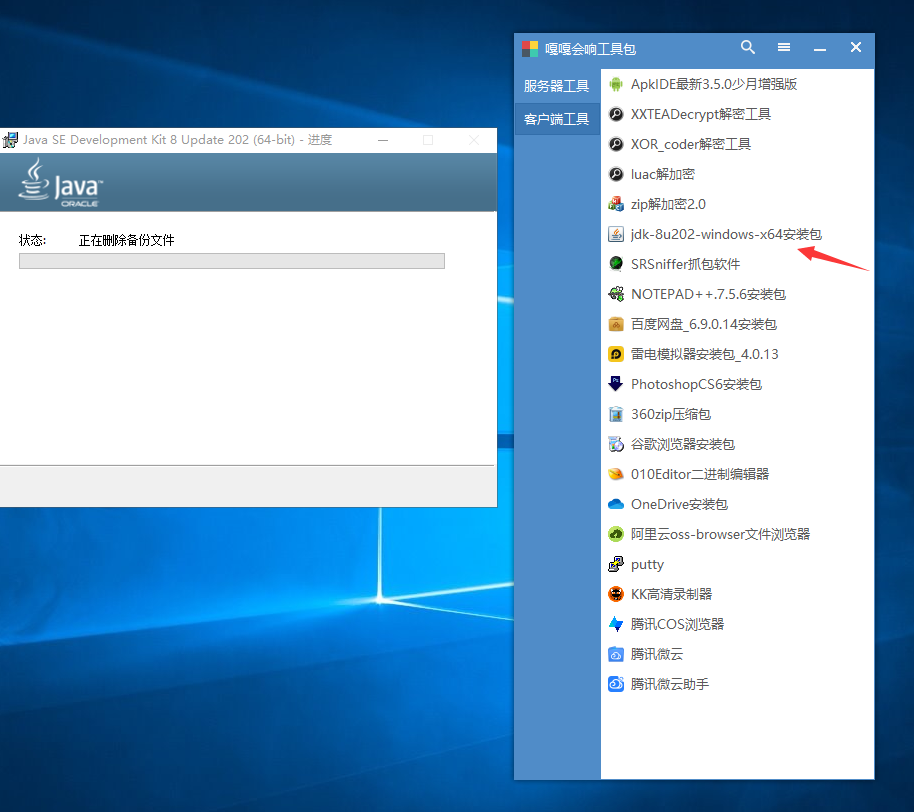Click the 腾讯COS浏览器 icon

coord(616,624)
